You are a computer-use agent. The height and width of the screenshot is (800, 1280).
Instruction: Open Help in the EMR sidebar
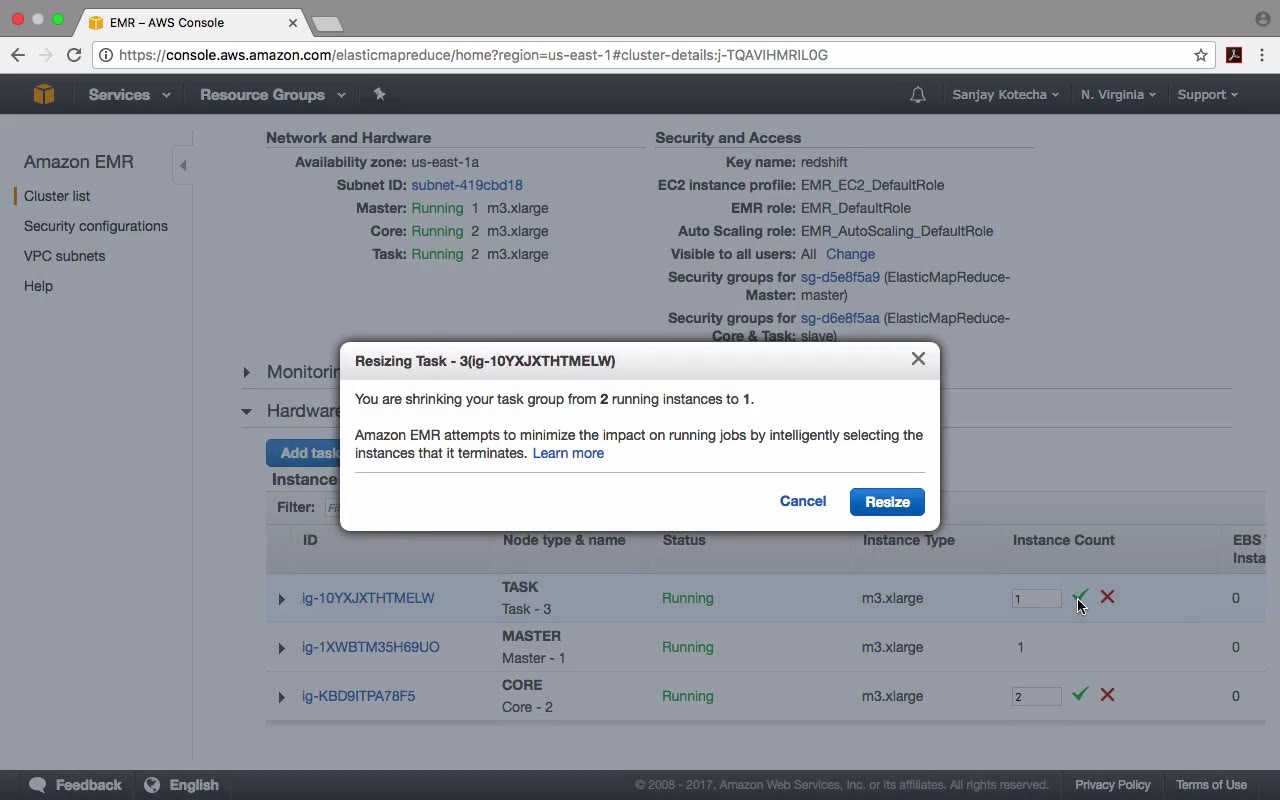38,286
